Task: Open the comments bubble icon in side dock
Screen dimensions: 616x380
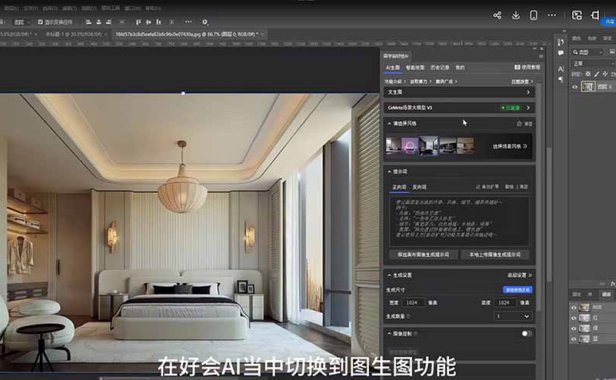Action: [x=561, y=53]
